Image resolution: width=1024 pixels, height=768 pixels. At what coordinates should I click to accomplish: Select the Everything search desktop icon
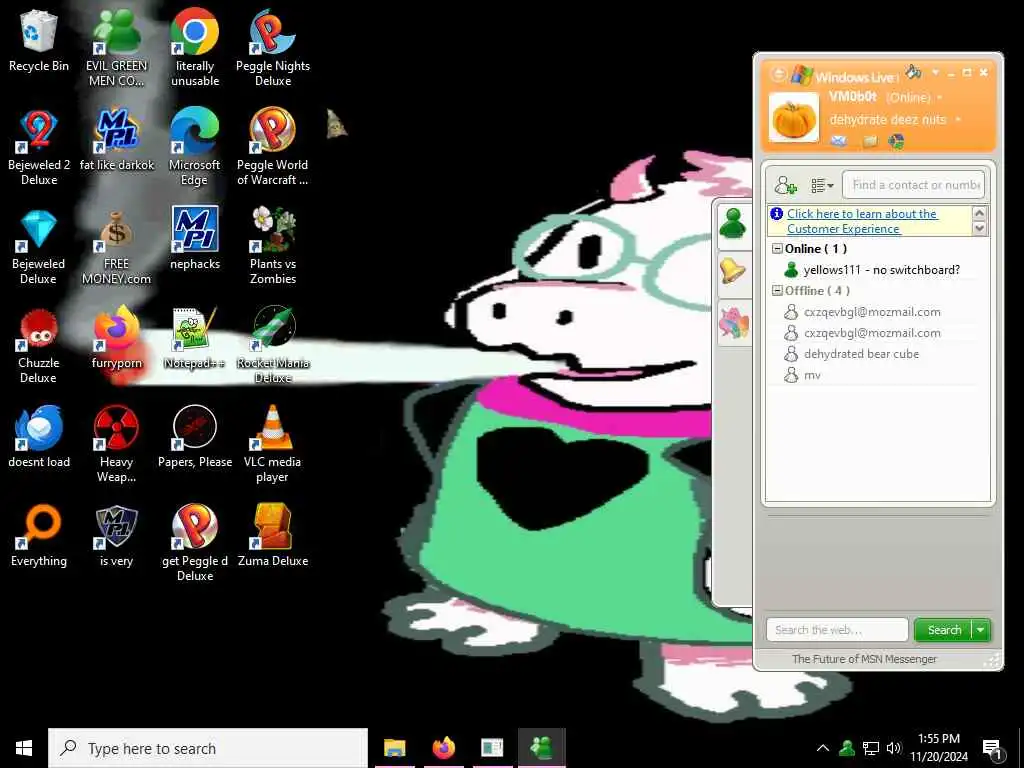click(x=39, y=537)
